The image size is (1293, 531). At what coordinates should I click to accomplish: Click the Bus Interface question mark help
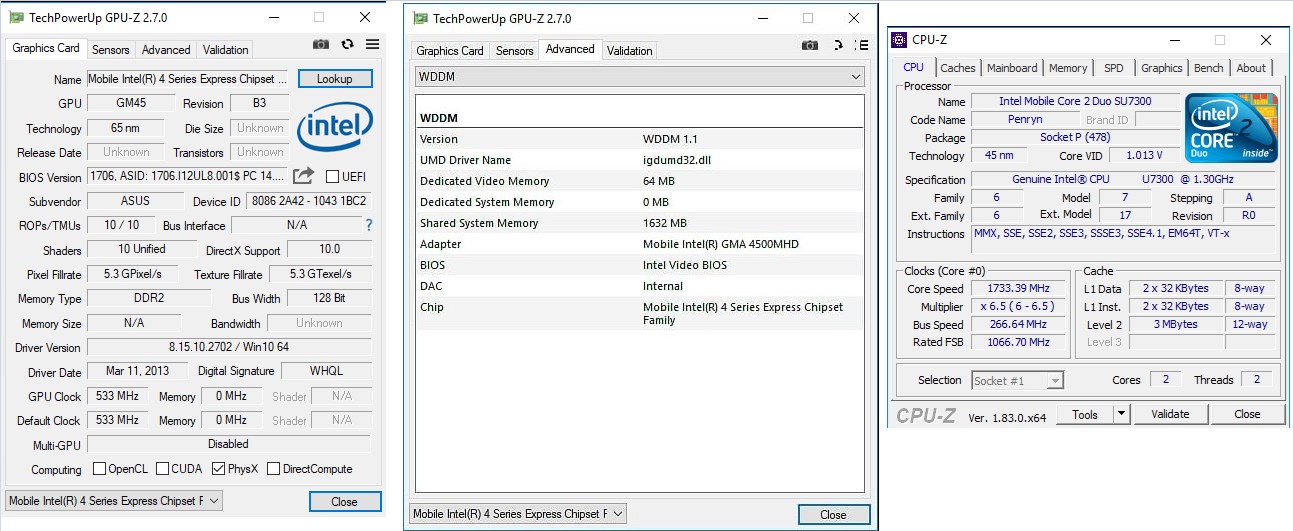369,225
